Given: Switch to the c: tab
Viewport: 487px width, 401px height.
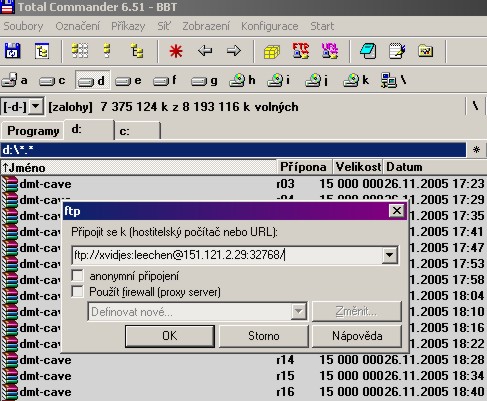Looking at the screenshot, I should tap(137, 131).
